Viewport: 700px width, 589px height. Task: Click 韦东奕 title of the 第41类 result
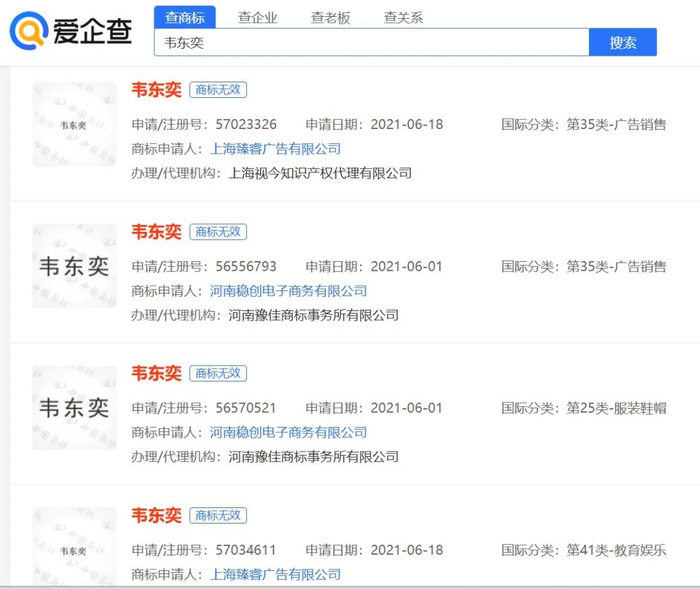point(156,515)
